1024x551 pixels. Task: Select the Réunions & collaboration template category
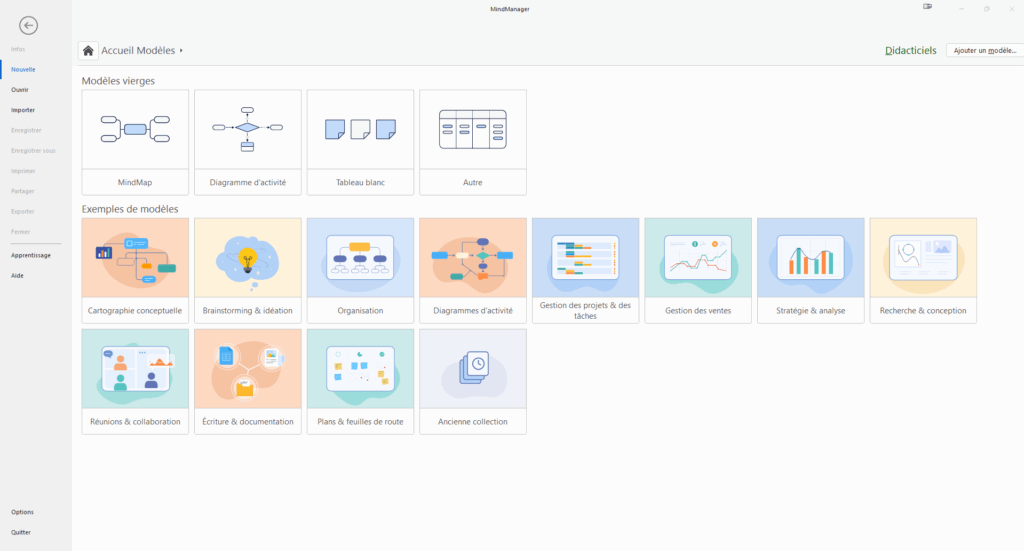(135, 369)
